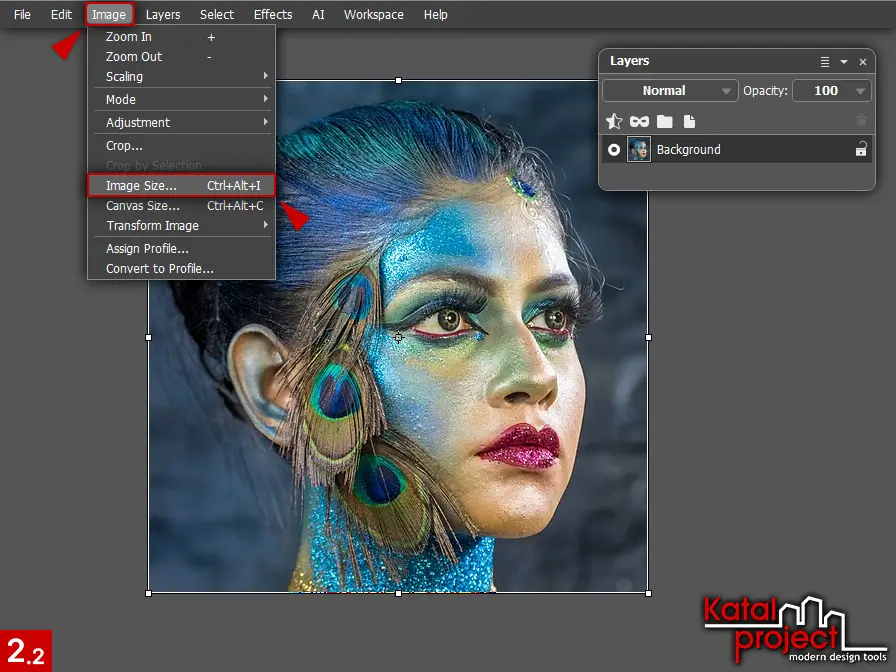Toggle the Background layer lock icon

860,150
